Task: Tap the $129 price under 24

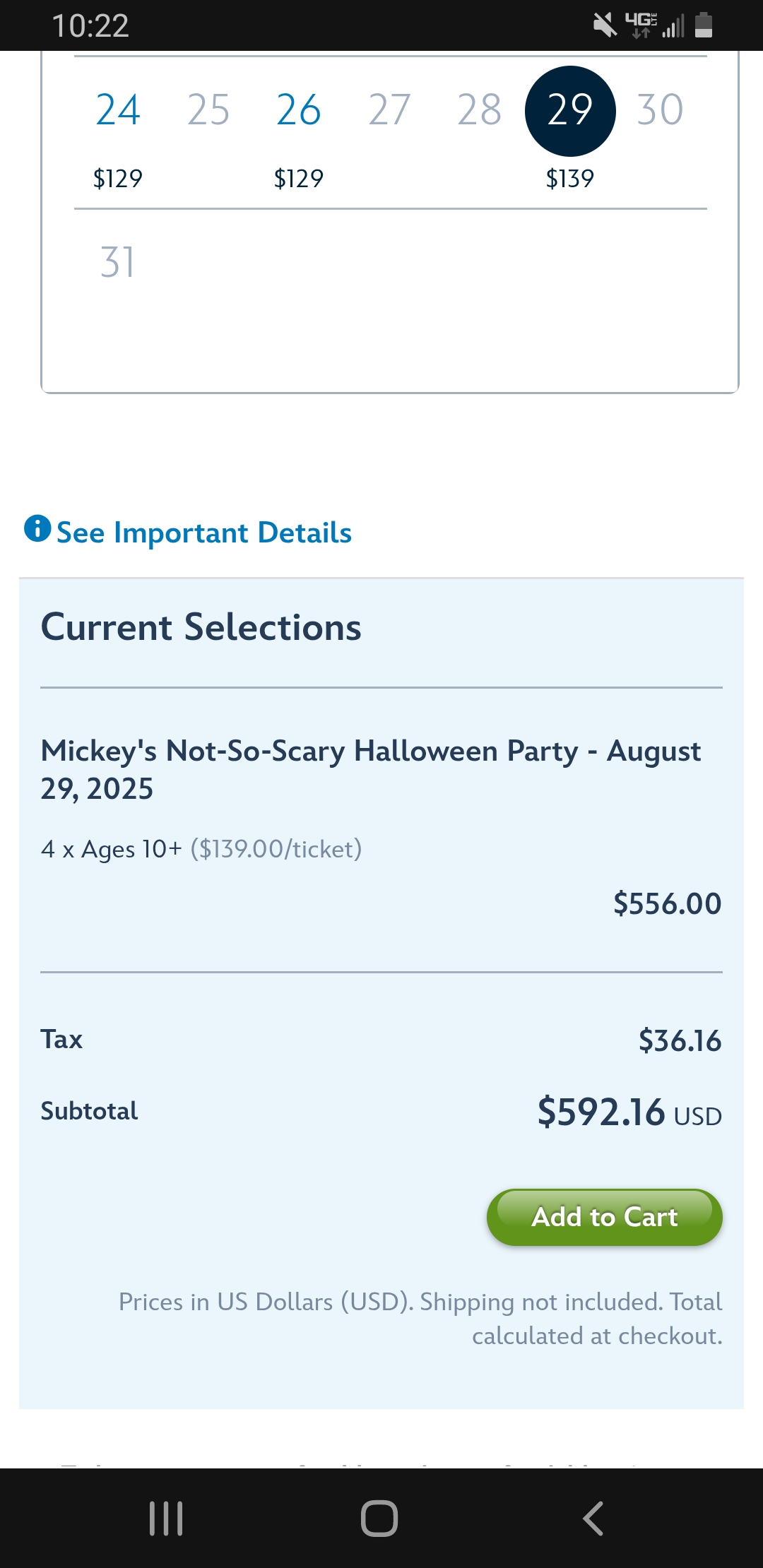Action: click(118, 179)
